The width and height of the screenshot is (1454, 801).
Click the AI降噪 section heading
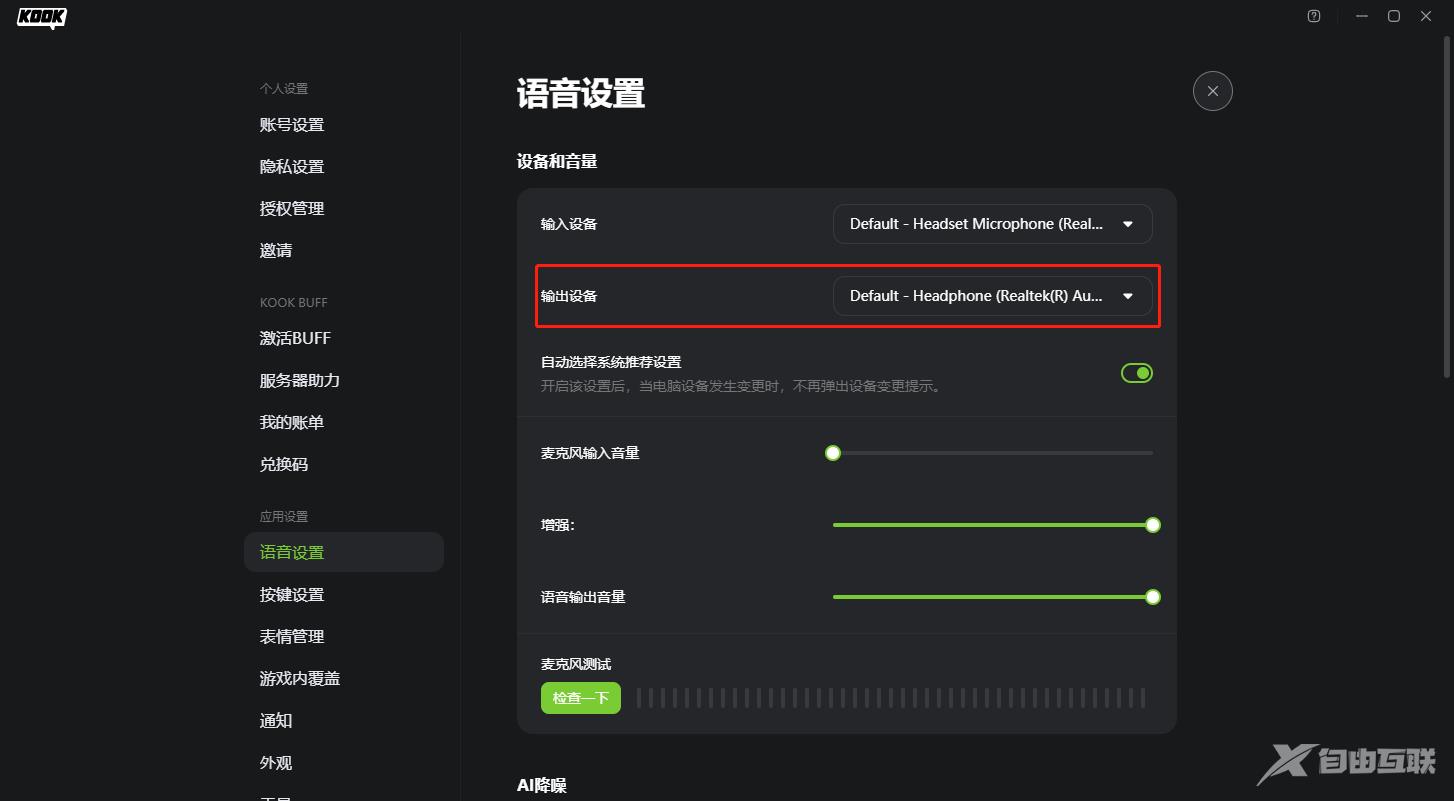[x=542, y=786]
